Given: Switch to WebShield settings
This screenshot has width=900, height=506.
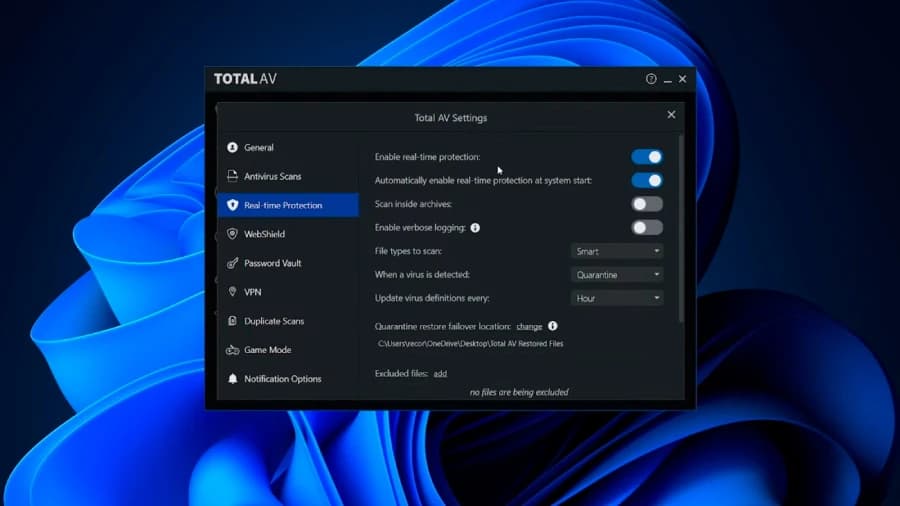Looking at the screenshot, I should (288, 233).
